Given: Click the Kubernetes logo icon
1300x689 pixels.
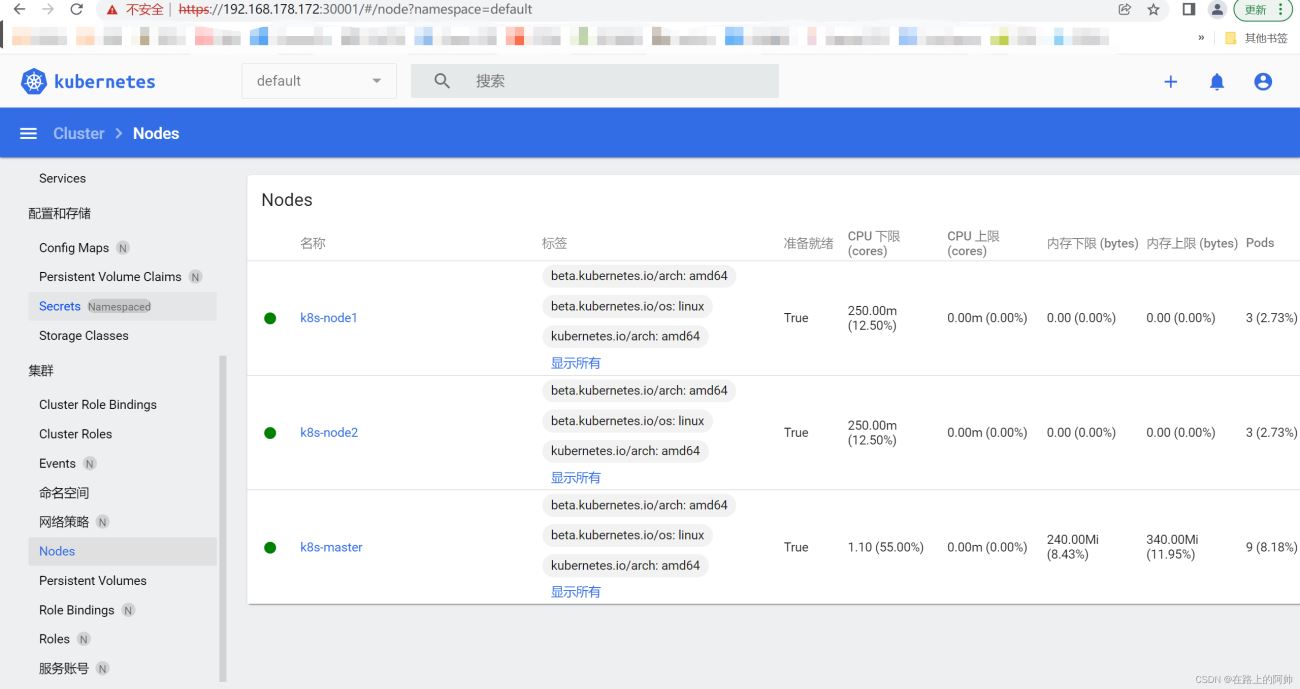Looking at the screenshot, I should (x=34, y=82).
